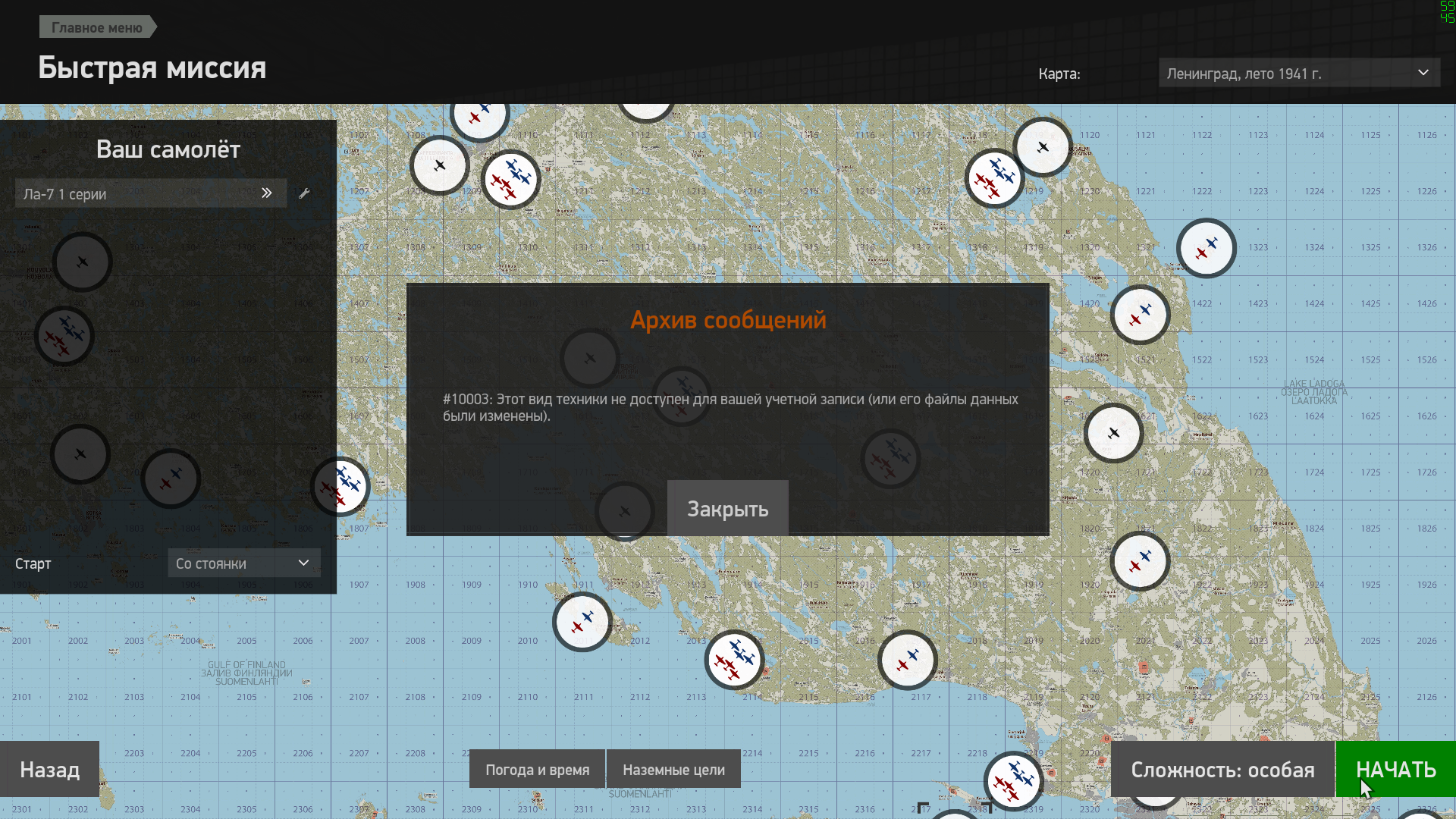Screen dimensions: 1456x819
Task: Open Погода и время settings
Action: pos(537,770)
